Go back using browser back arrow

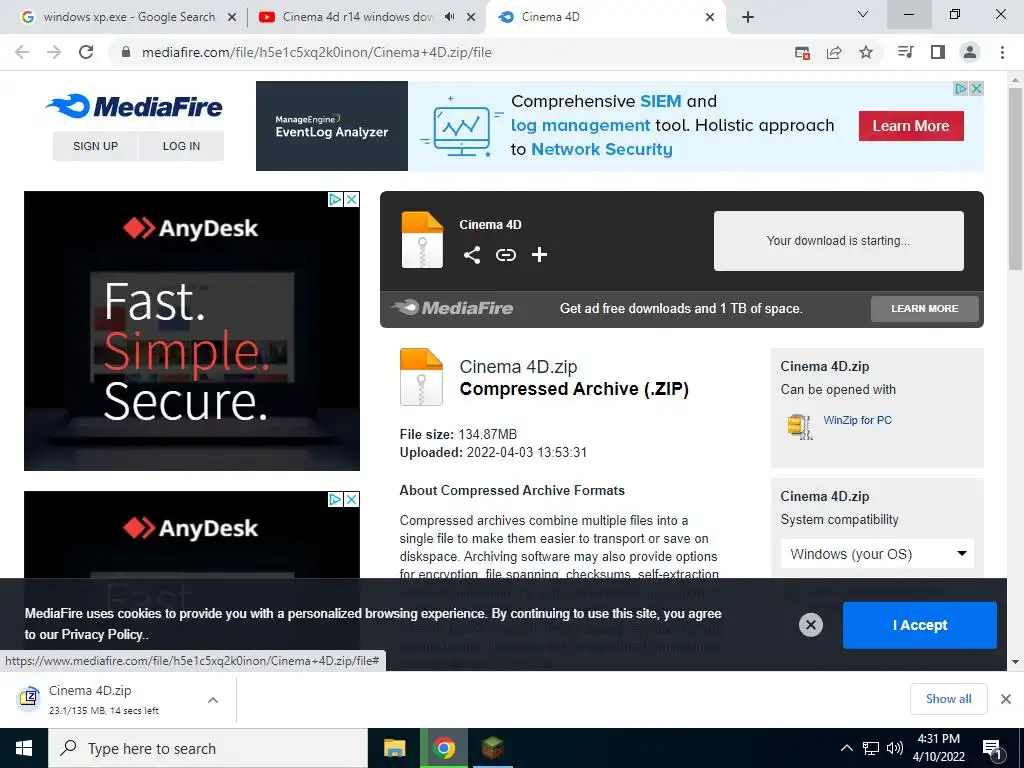click(x=22, y=52)
